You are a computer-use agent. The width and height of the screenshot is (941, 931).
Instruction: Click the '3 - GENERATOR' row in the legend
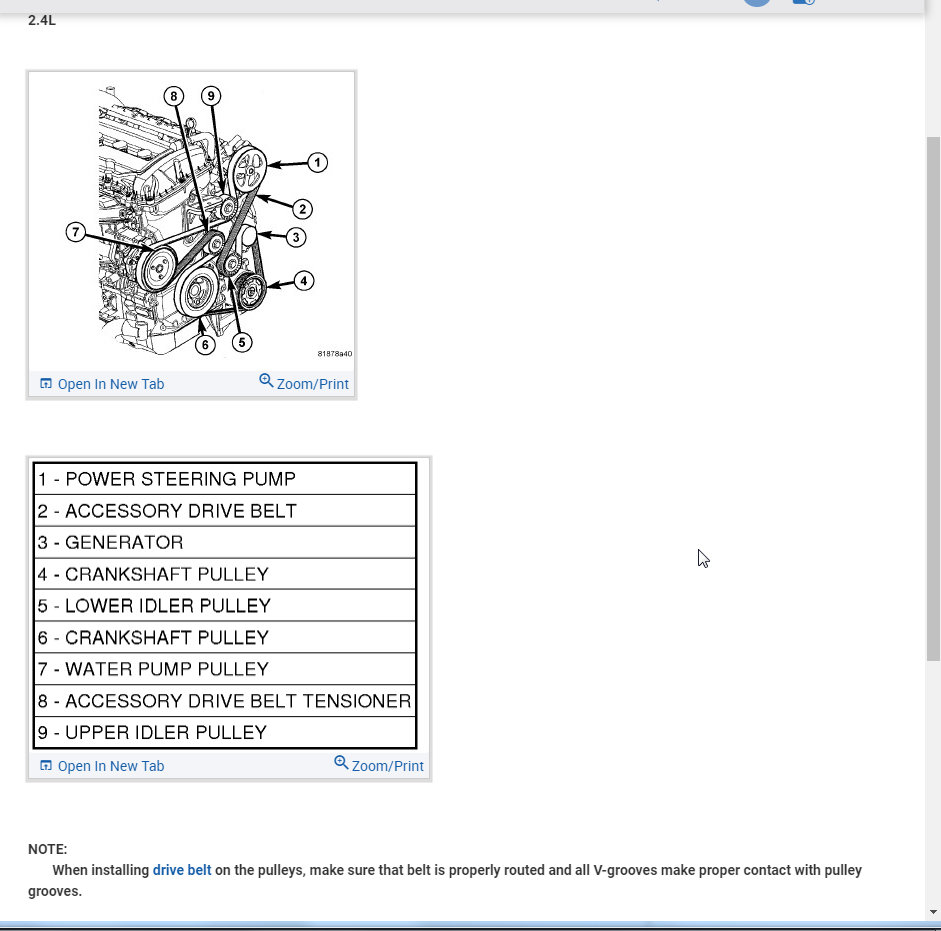click(x=225, y=542)
